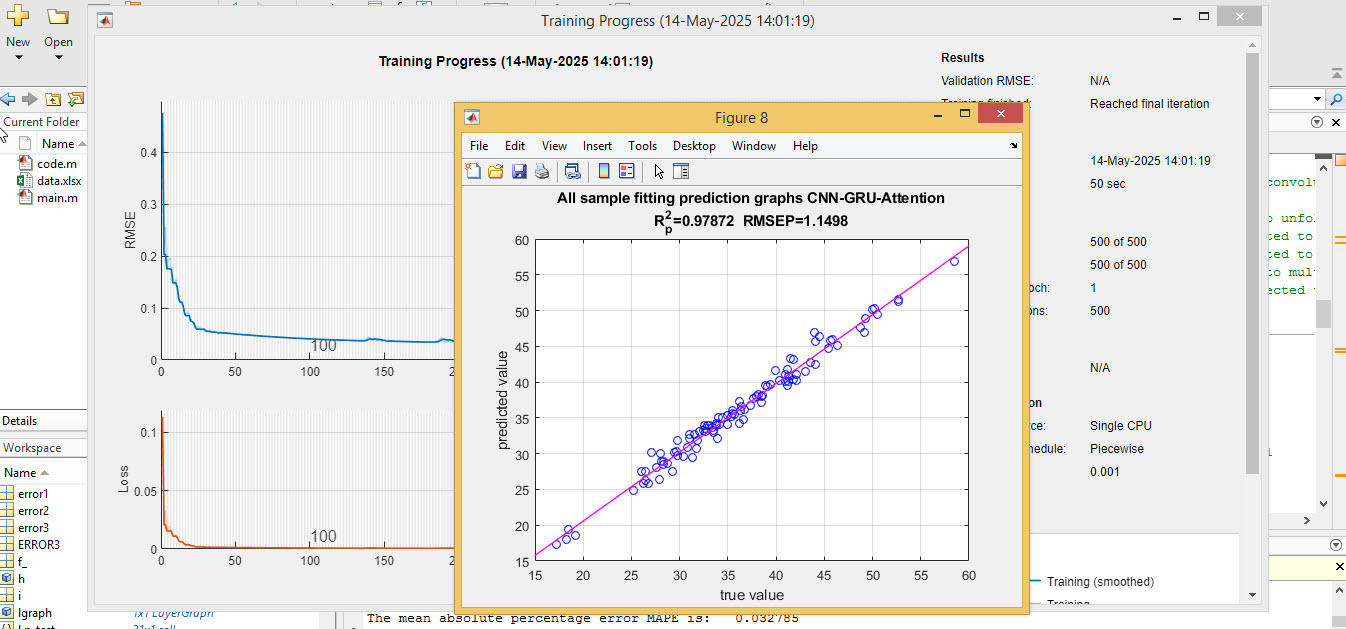The height and width of the screenshot is (629, 1346).
Task: Expand the New dropdown arrow
Action: click(x=18, y=57)
